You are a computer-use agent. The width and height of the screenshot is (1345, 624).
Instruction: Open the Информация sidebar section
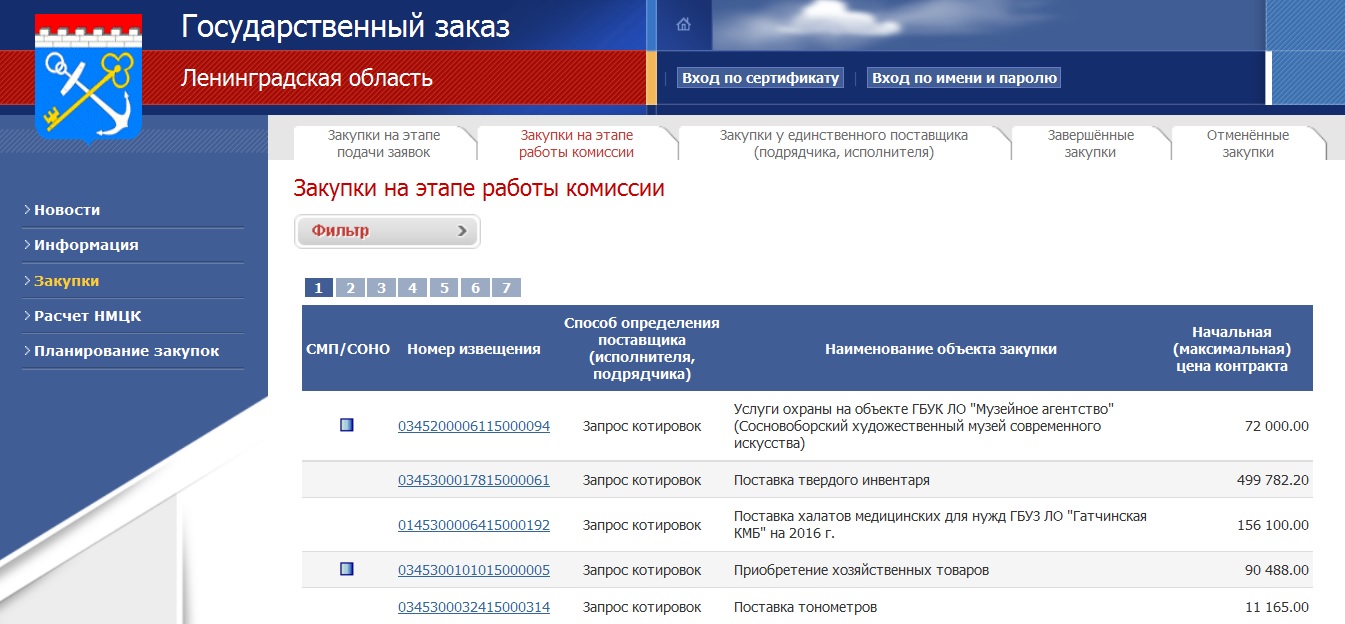coord(86,245)
